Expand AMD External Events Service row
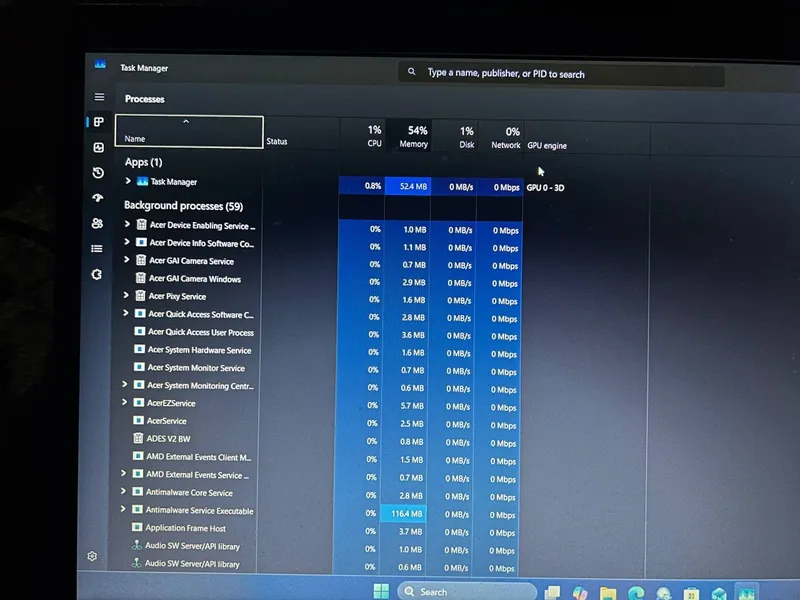Viewport: 800px width, 600px height. (x=123, y=473)
